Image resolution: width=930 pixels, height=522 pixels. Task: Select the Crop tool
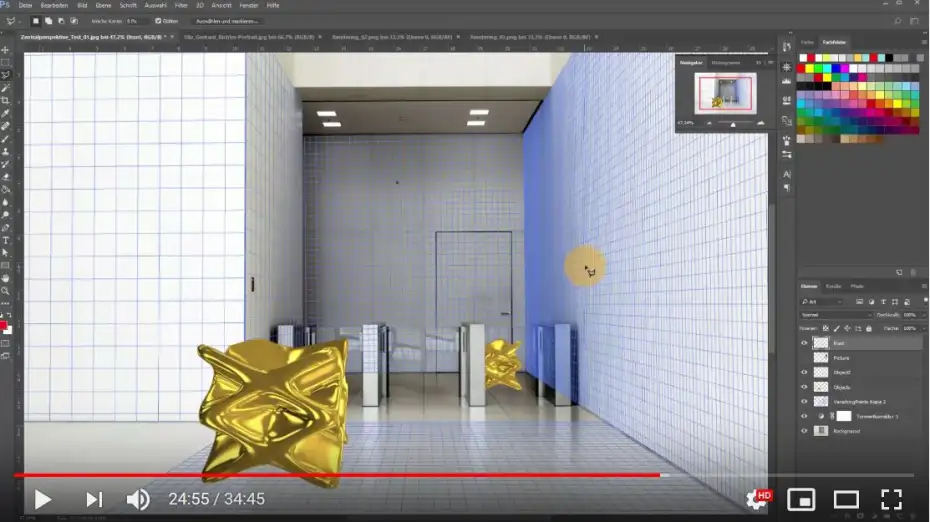click(5, 100)
